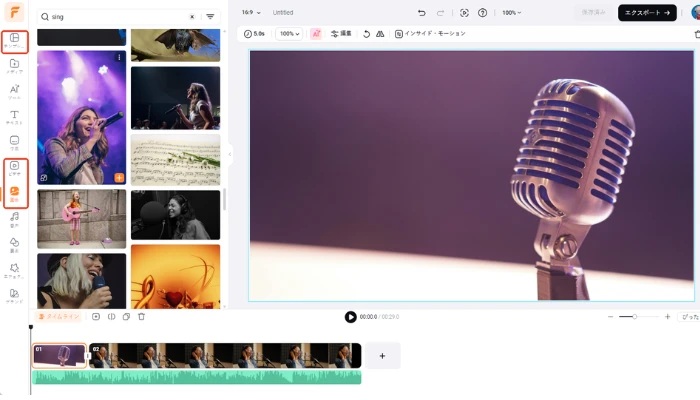Screen dimensions: 700x400
Task: Rename the project title 'Untitled'
Action: click(283, 12)
